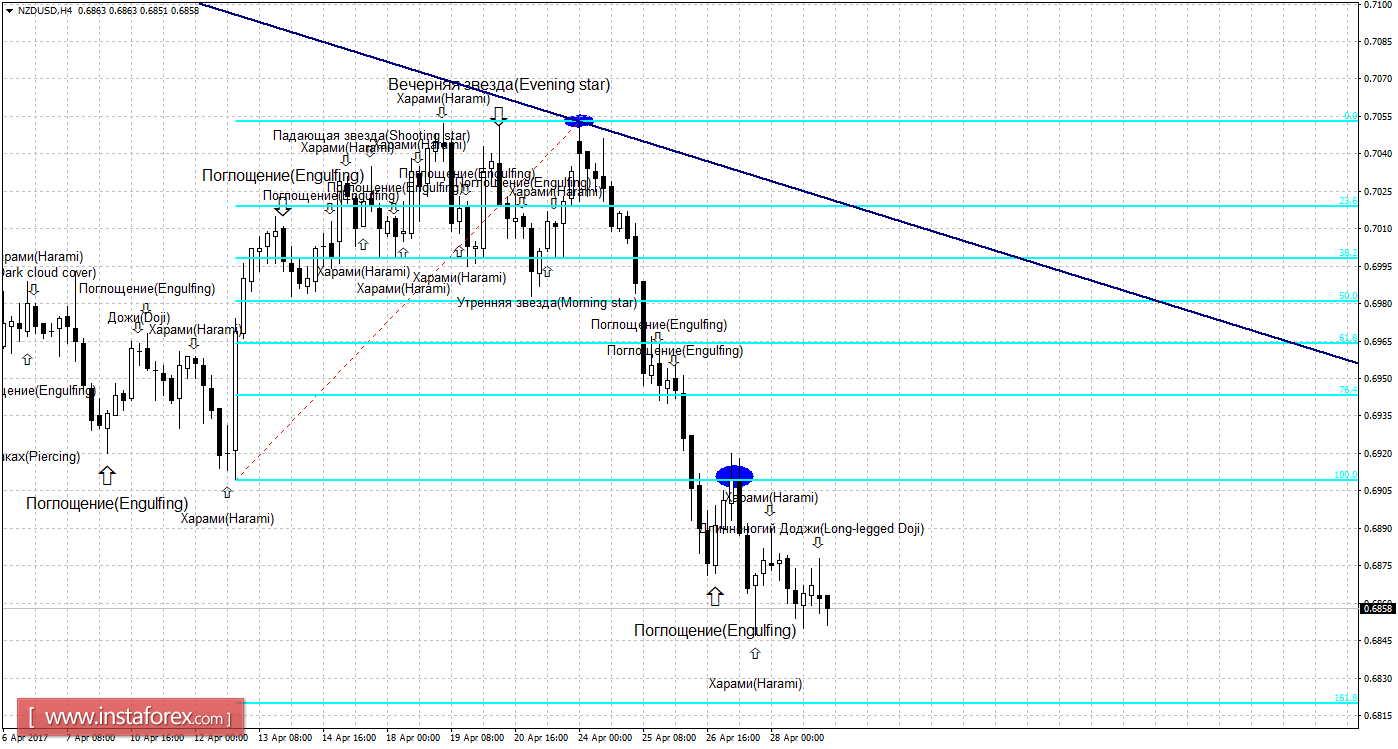Screen dimensions: 1398x749
Task: Click small orange up arrow at 12 Apr low
Action: tap(227, 492)
